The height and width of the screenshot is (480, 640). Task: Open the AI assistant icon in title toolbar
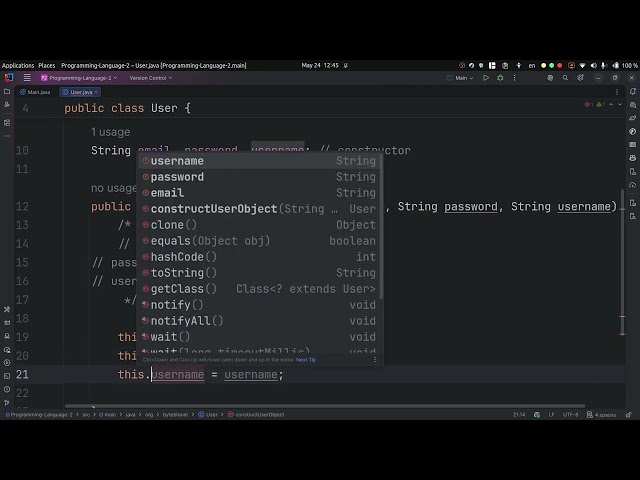(x=550, y=78)
